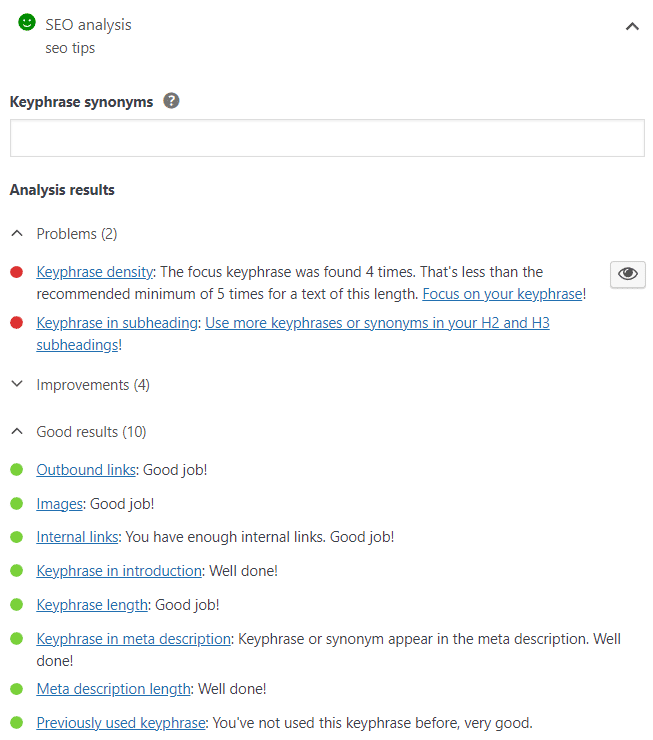The image size is (653, 740).
Task: Click the Images assessment link
Action: [59, 504]
